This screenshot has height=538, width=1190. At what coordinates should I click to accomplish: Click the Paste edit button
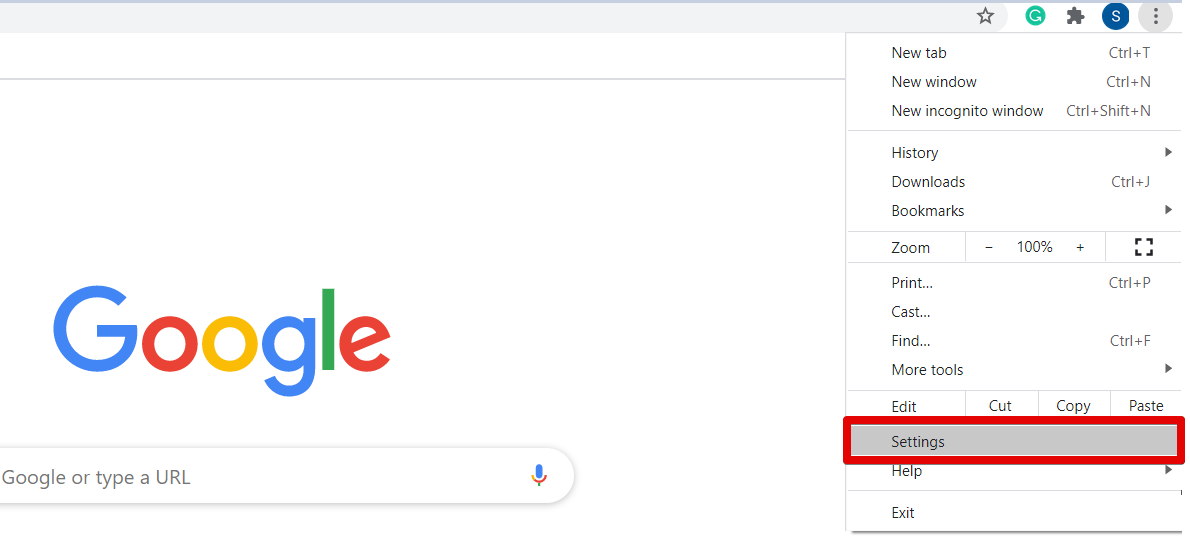click(x=1146, y=406)
